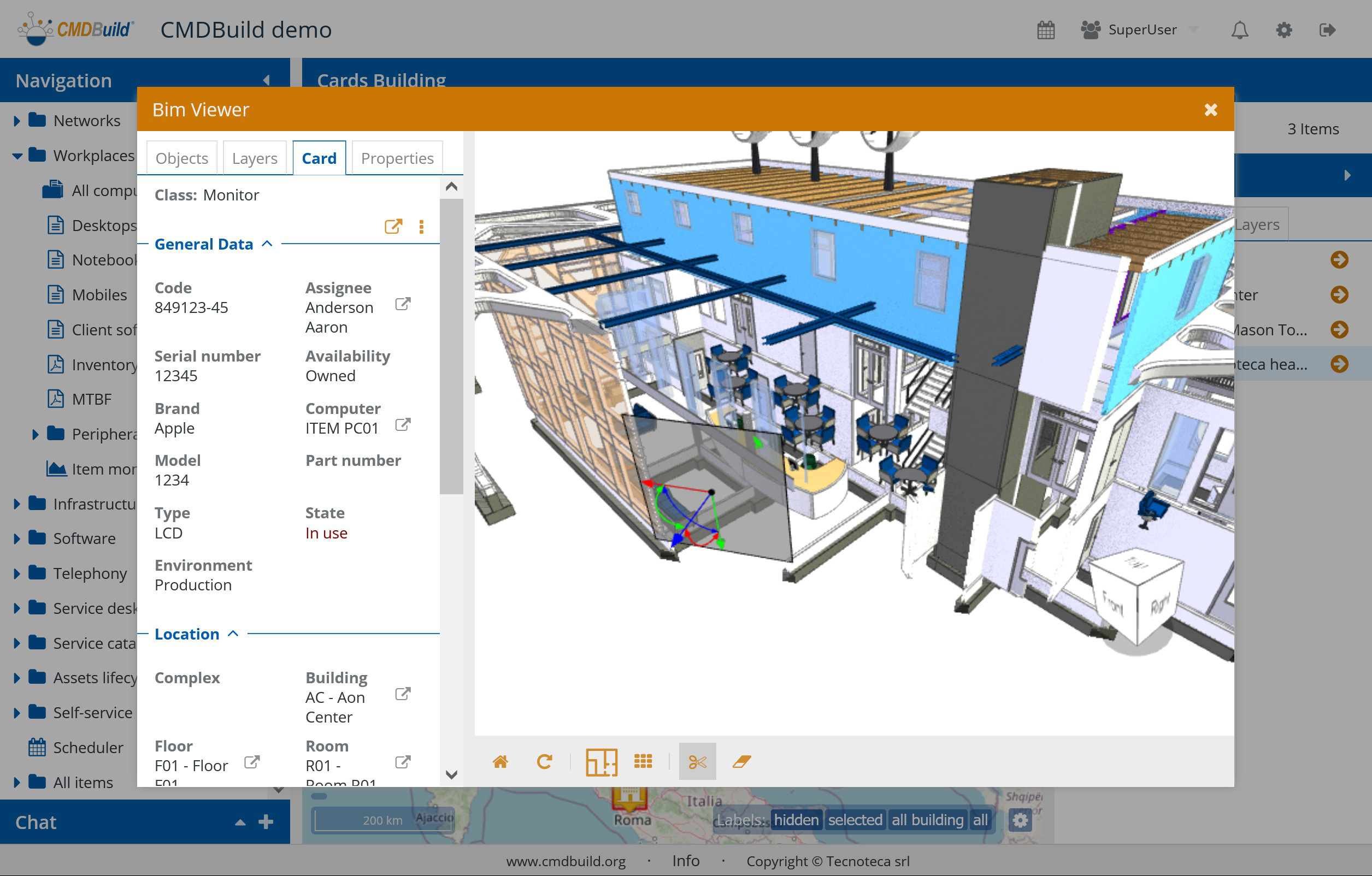Expand the Networks folder in navigation
The image size is (1372, 876).
coord(16,121)
